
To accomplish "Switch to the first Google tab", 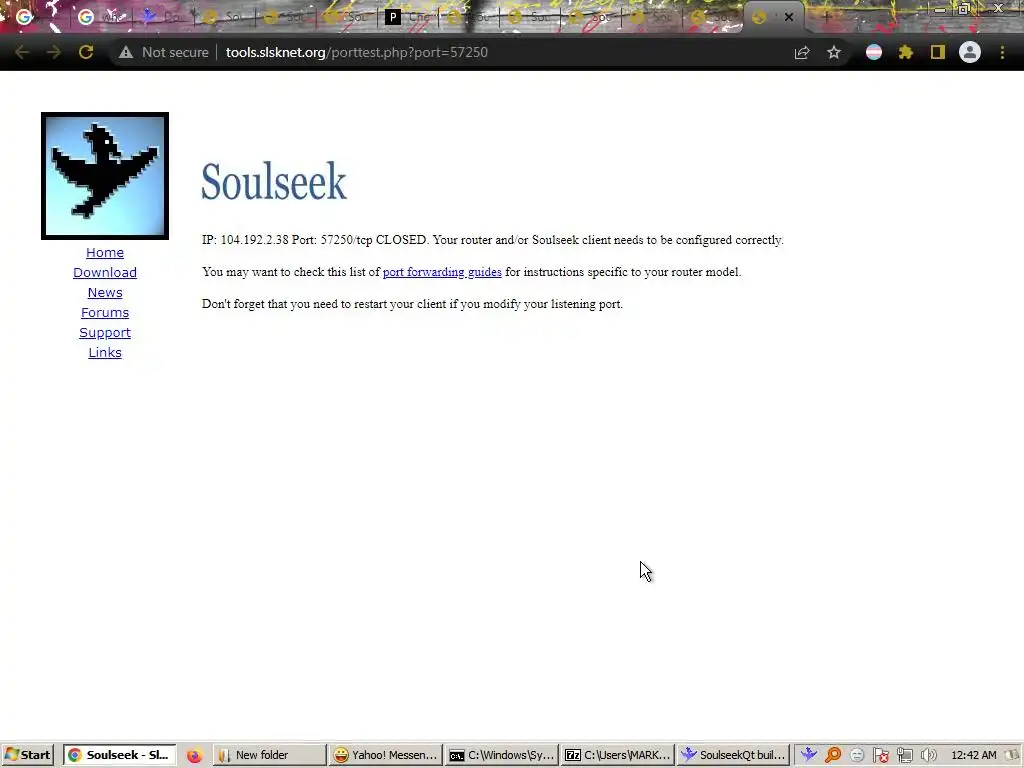I will coord(24,17).
